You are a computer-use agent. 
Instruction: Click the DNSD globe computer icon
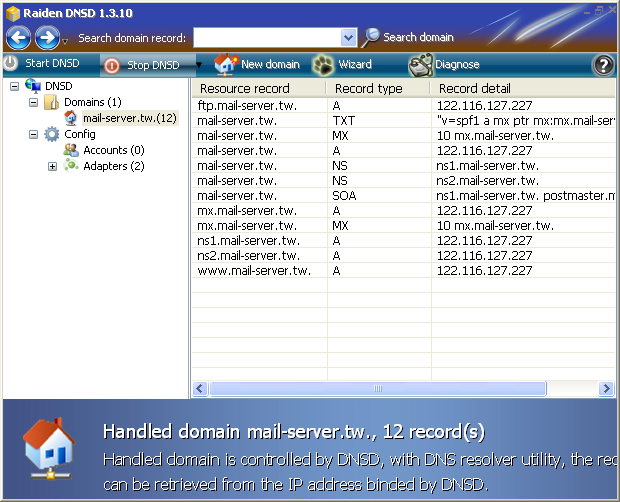coord(33,85)
